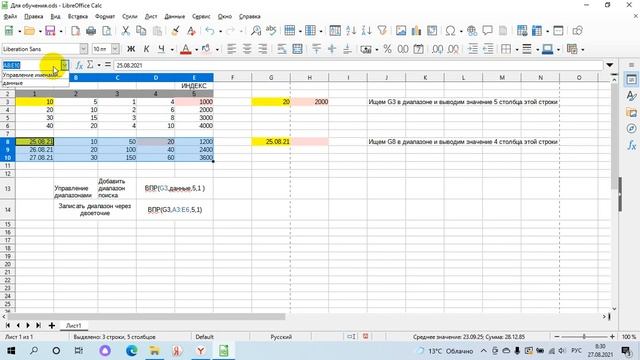Open the Вставка menu
The width and height of the screenshot is (640, 360).
coord(78,16)
